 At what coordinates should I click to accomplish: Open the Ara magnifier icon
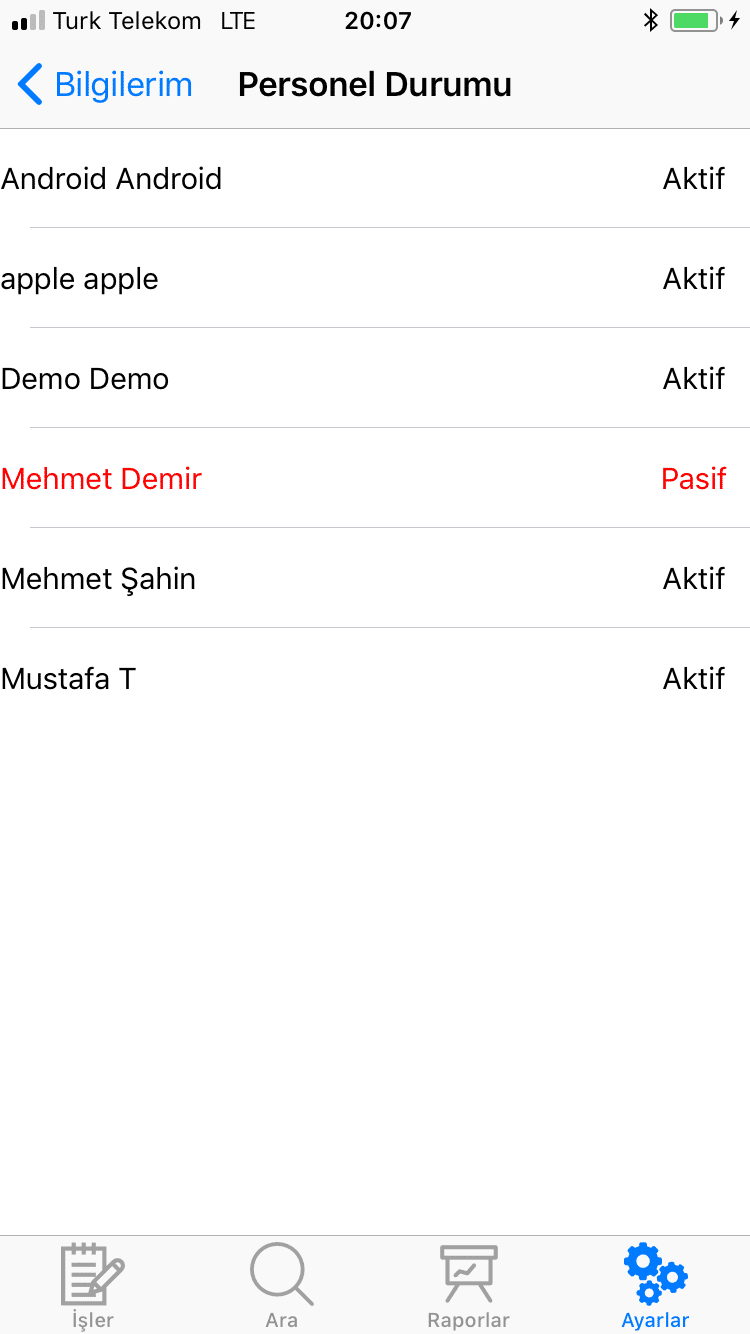coord(281,1273)
